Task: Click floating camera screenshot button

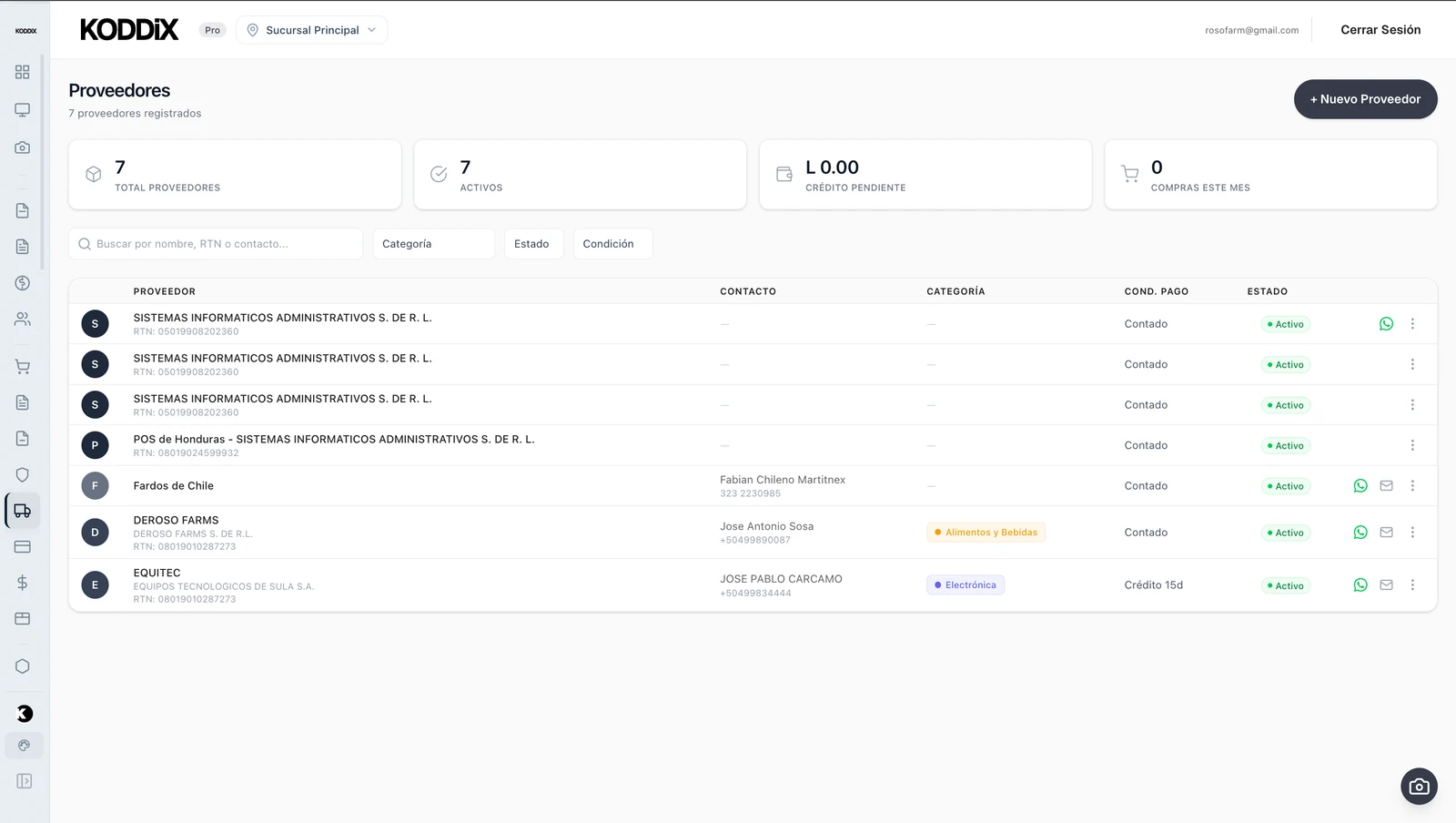Action: 1419,787
